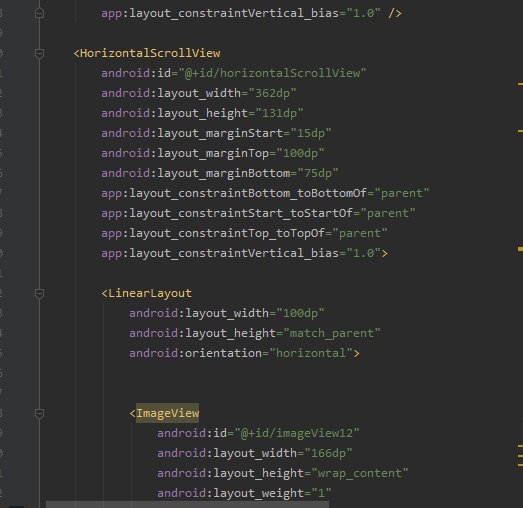
Task: Click the layout_constraintTop_toTopOf attribute
Action: point(227,233)
